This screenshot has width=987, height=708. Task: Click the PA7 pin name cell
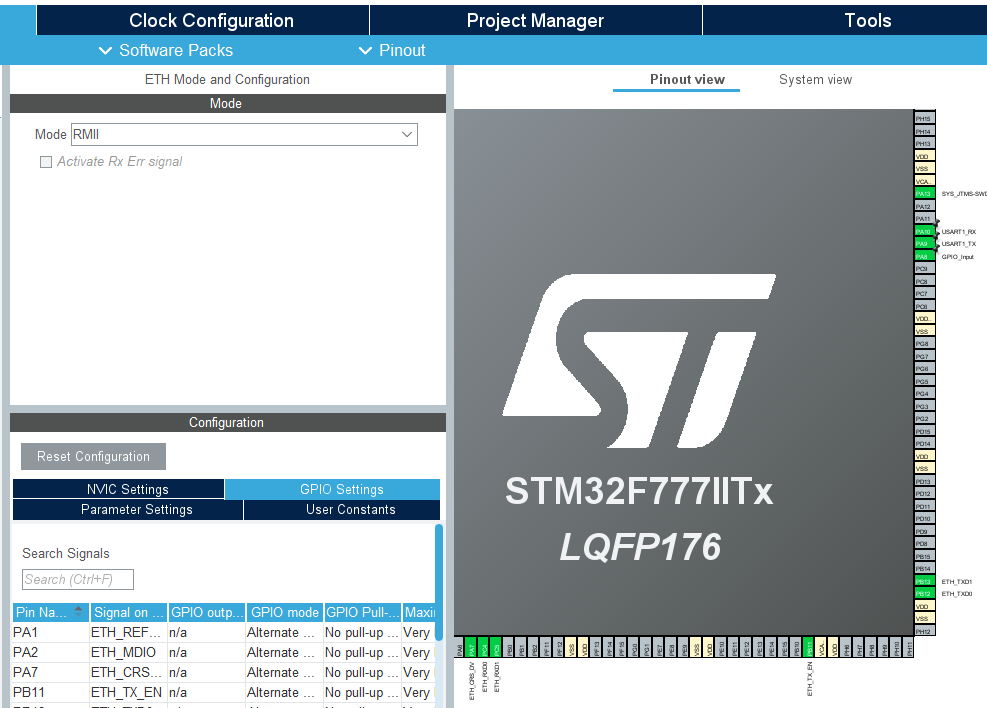coord(50,672)
